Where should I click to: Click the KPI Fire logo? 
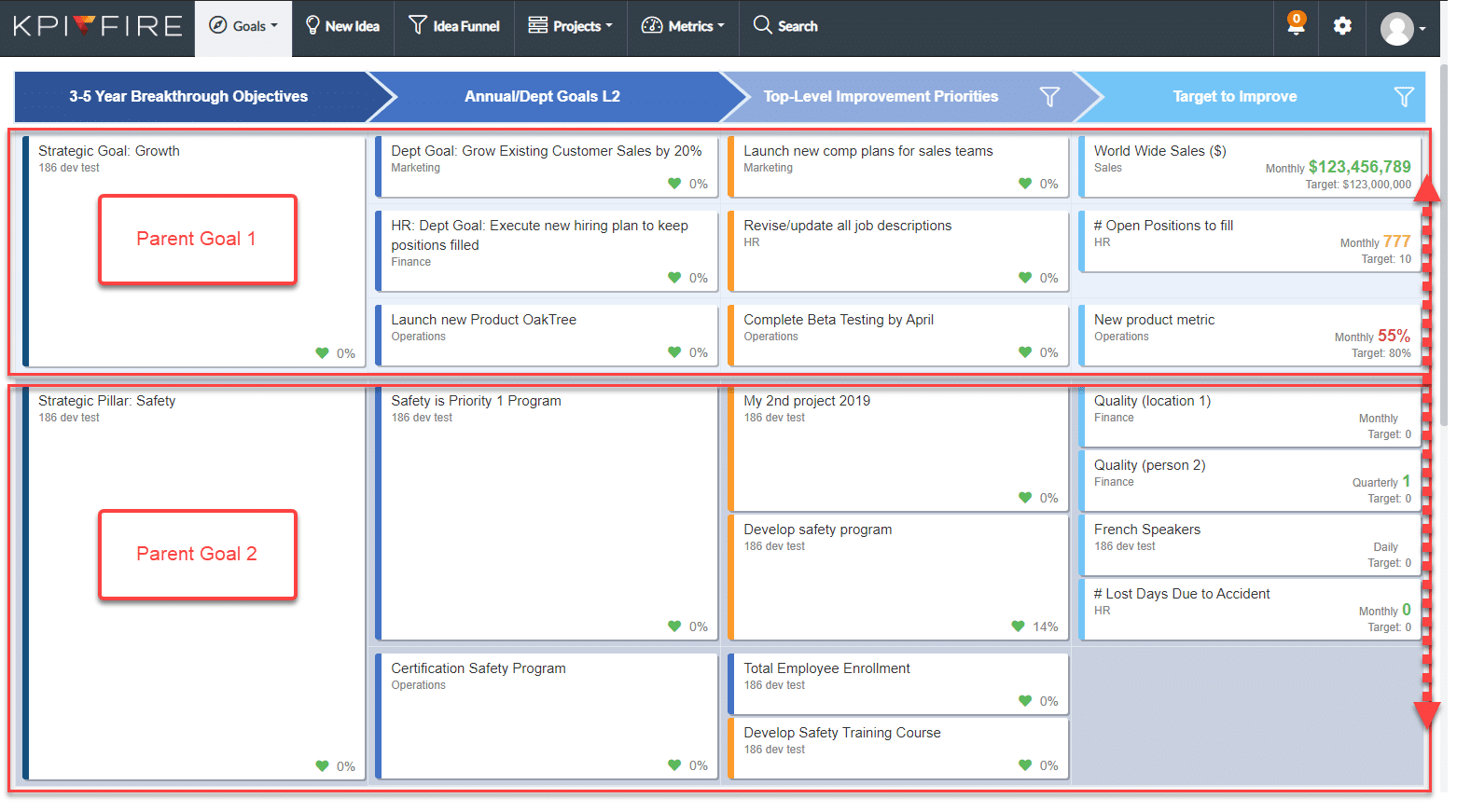tap(98, 26)
